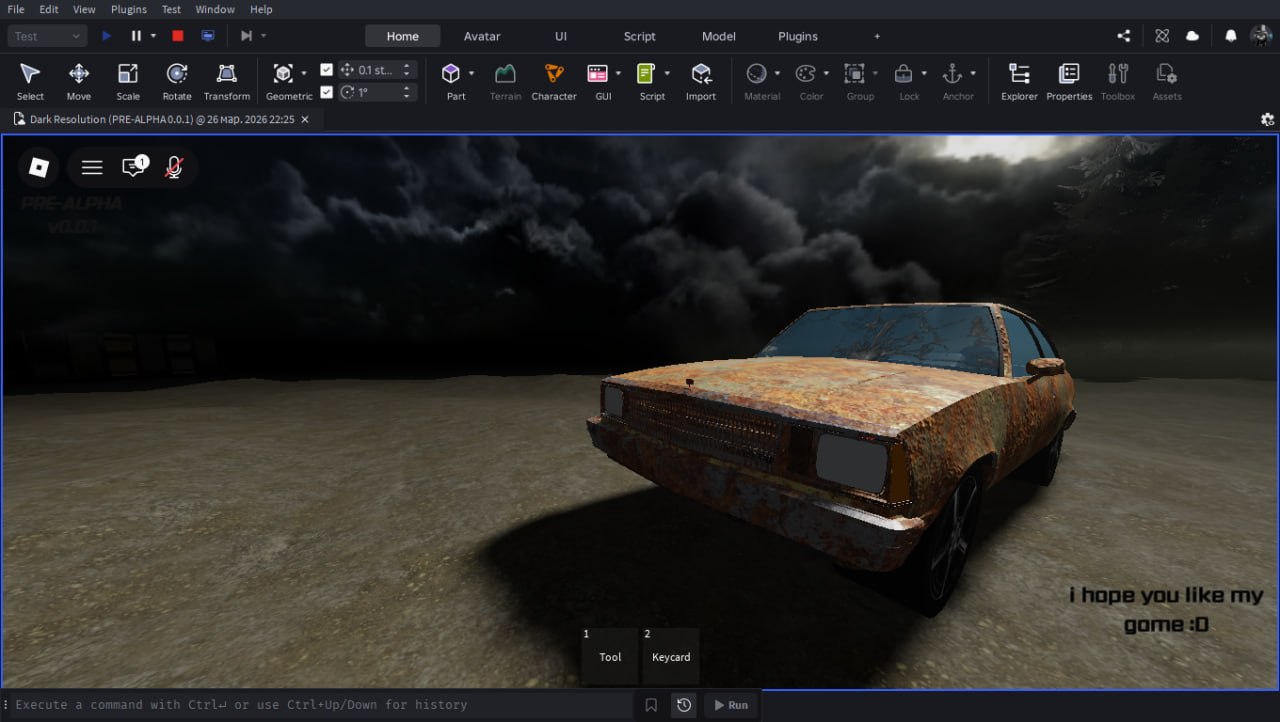This screenshot has height=722, width=1280.
Task: Switch to the Avatar ribbon tab
Action: pos(482,36)
